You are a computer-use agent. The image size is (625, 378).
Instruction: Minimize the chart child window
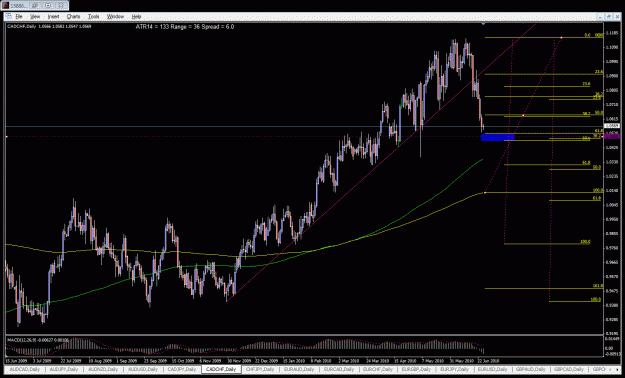point(602,17)
